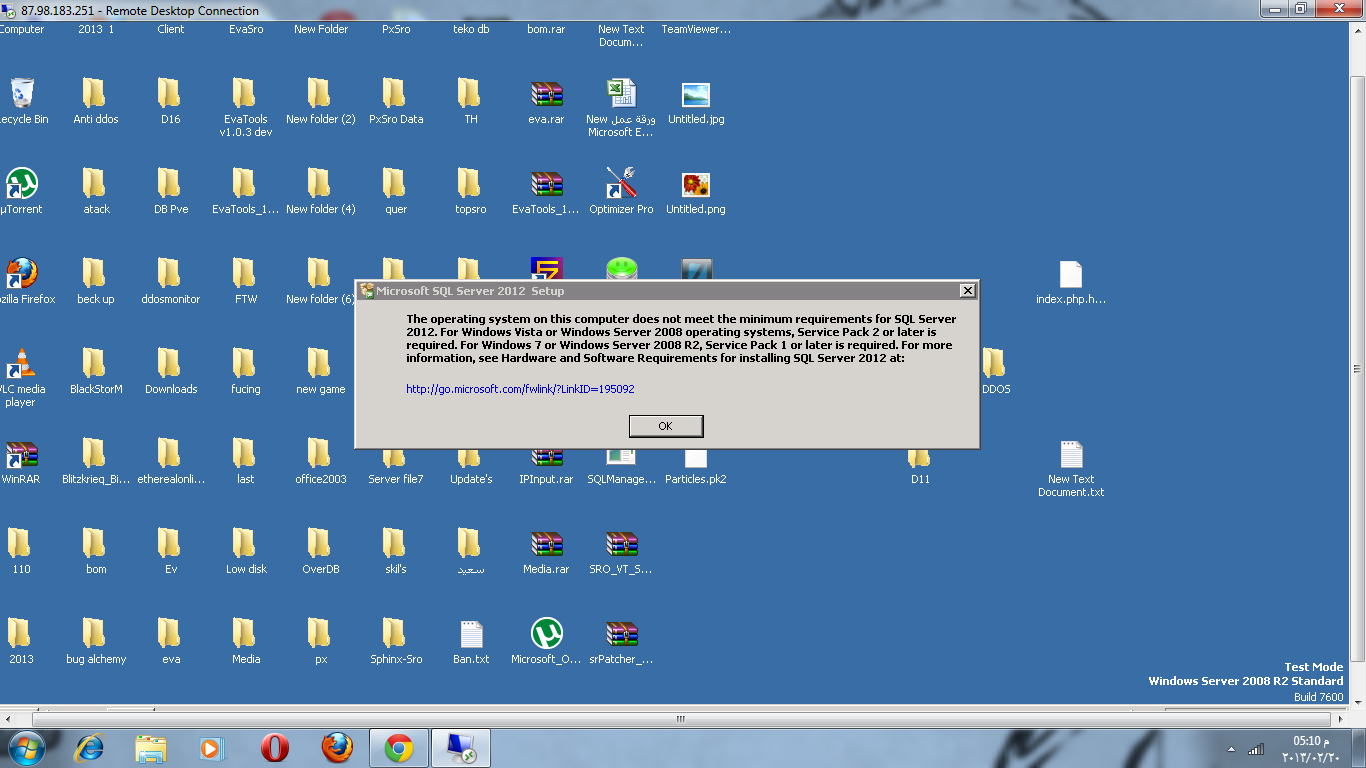1366x768 pixels.
Task: Select the BlackStorM folder
Action: point(96,372)
